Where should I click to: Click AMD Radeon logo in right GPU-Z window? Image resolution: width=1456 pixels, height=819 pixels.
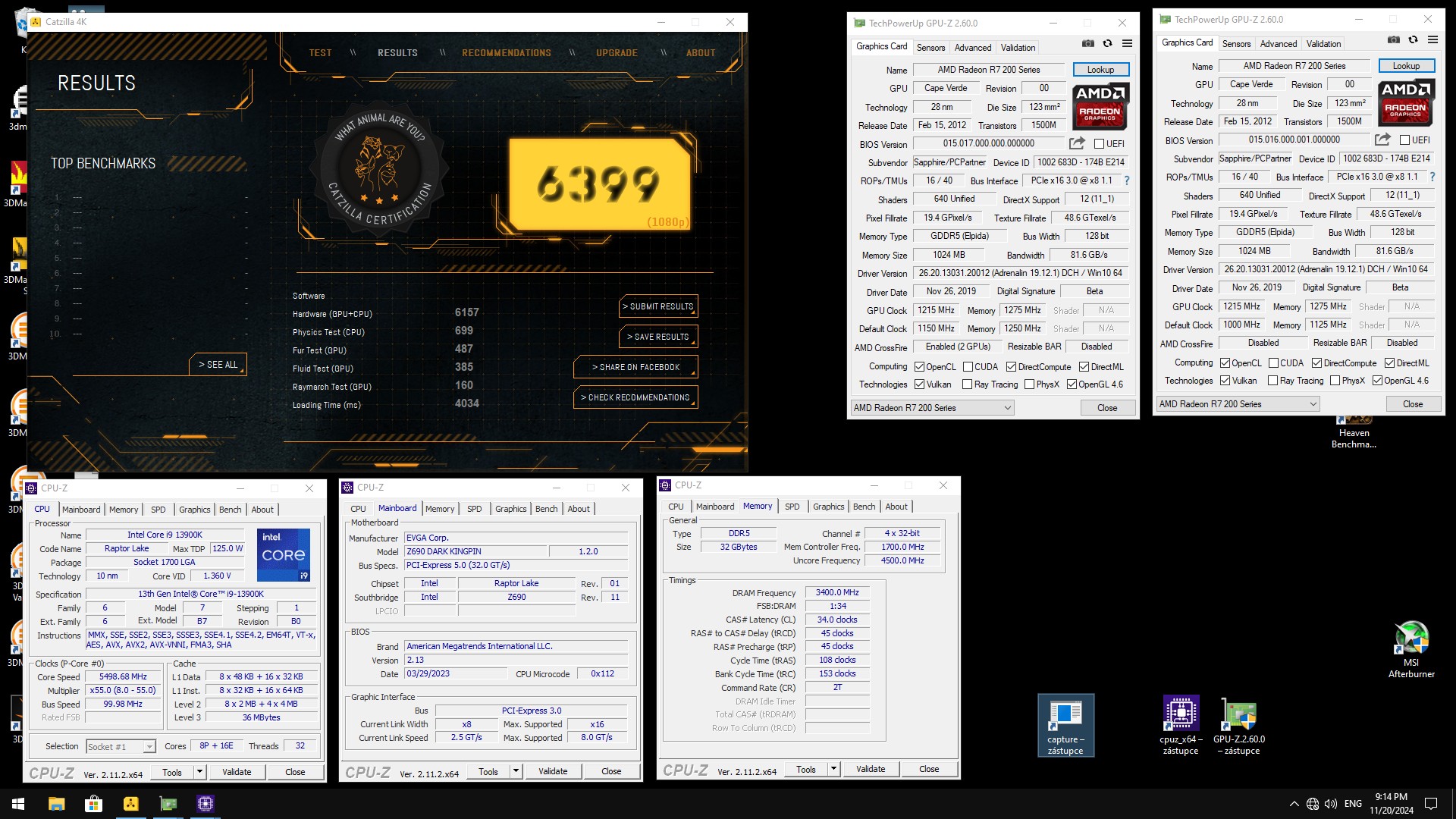[x=1406, y=102]
